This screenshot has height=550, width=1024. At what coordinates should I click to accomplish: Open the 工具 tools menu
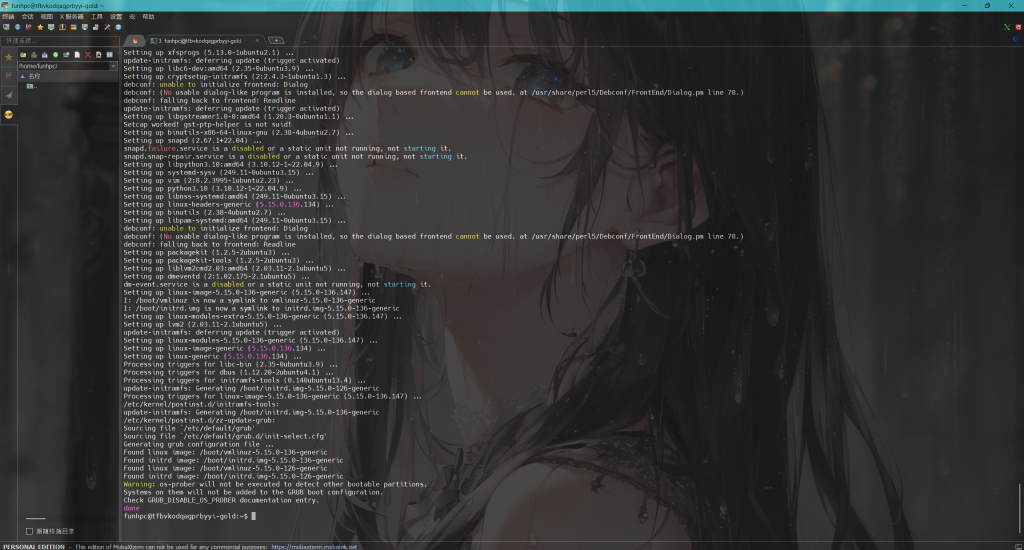pyautogui.click(x=97, y=16)
